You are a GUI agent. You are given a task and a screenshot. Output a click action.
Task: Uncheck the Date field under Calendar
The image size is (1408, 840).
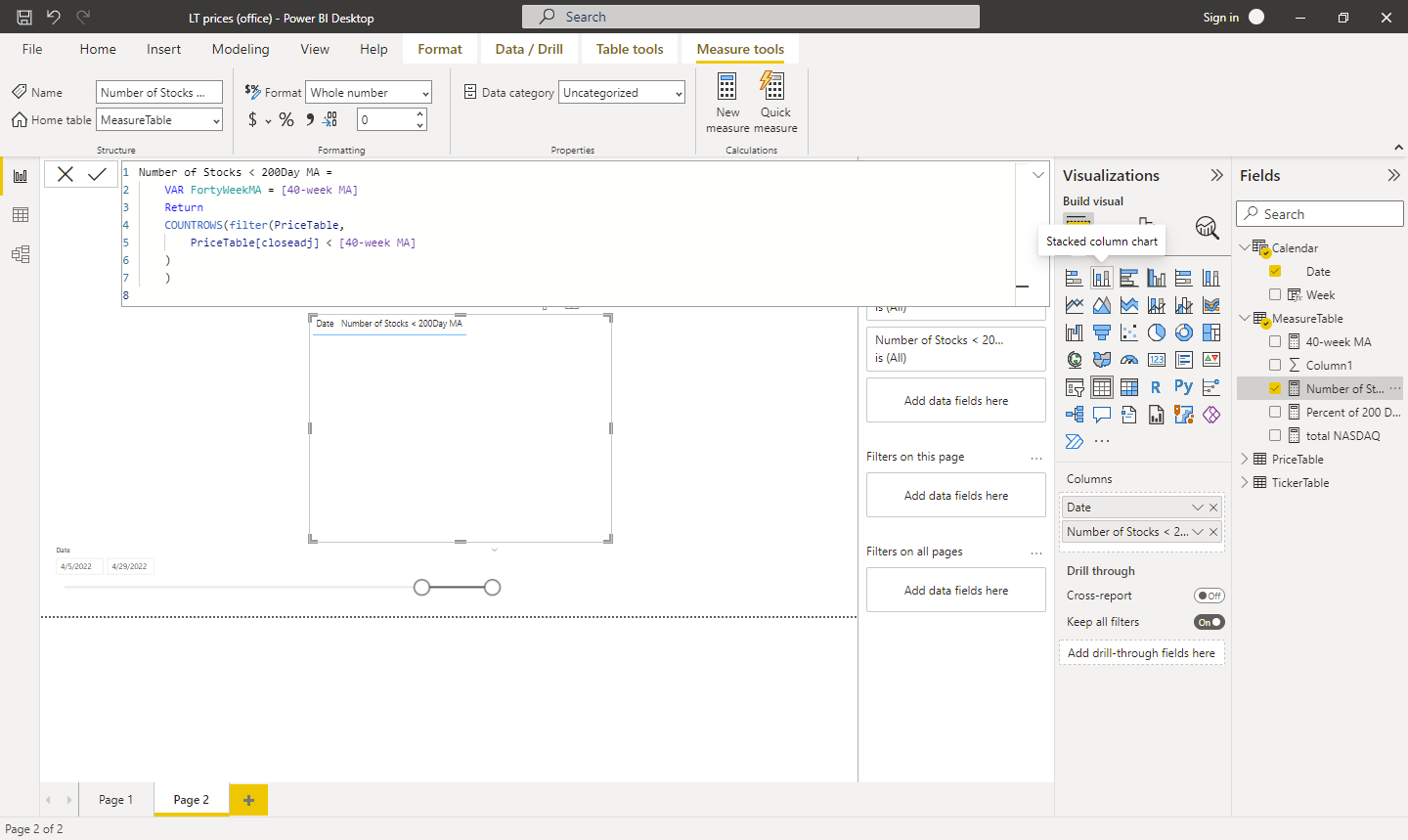(x=1275, y=271)
